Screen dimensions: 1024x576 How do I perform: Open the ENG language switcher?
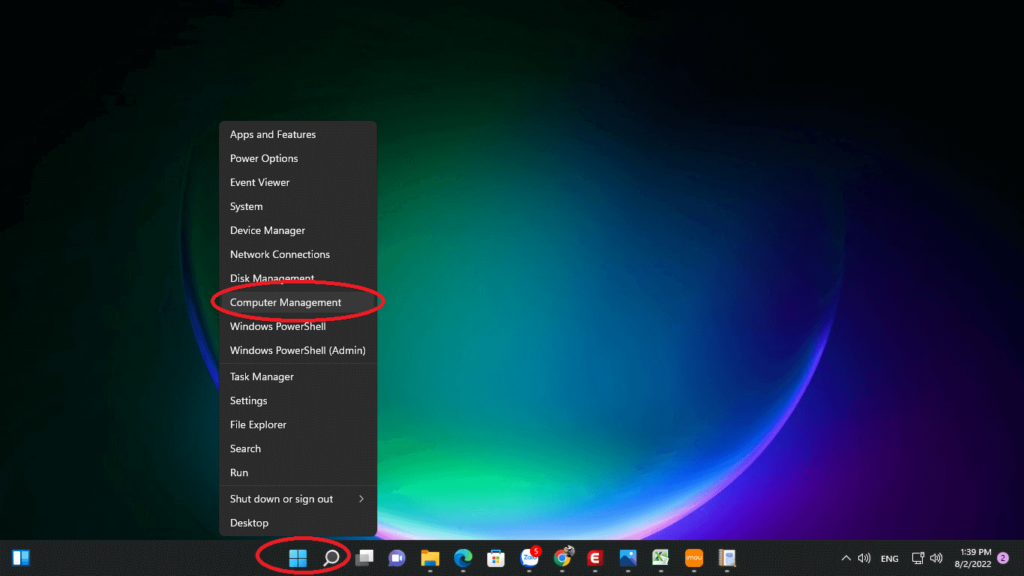(889, 559)
